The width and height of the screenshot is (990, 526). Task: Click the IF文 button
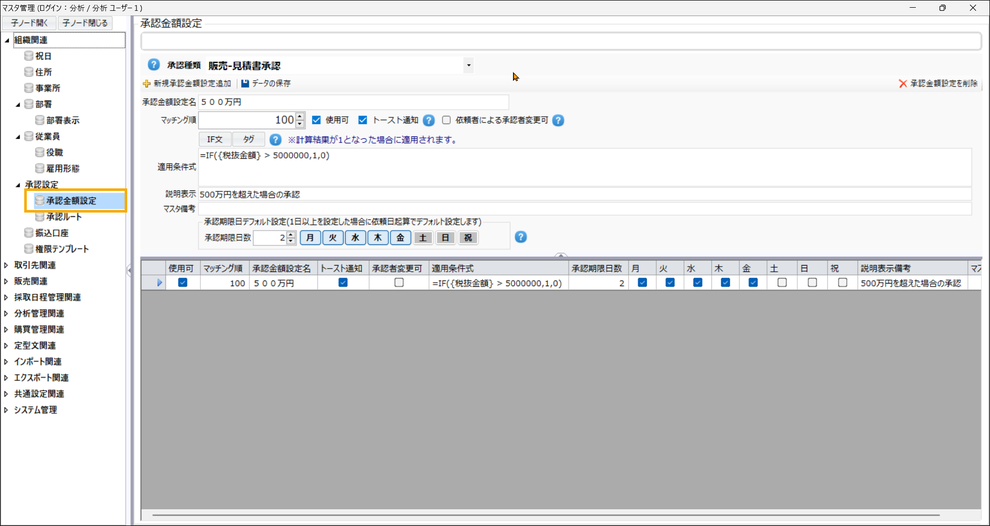(x=215, y=140)
